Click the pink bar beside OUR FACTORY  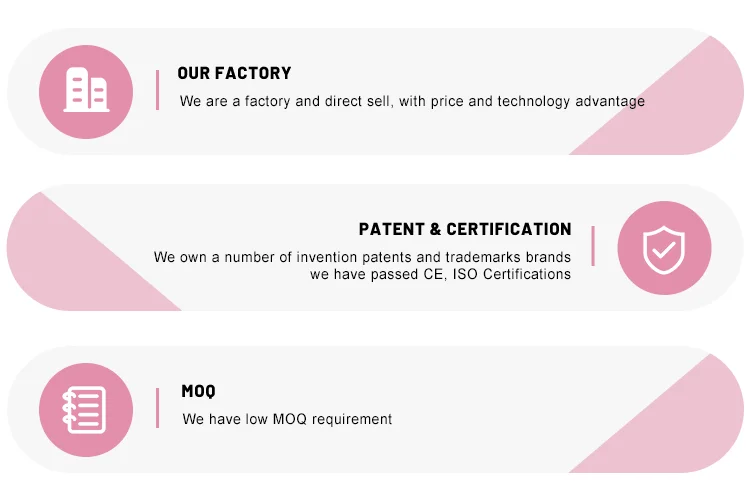pyautogui.click(x=157, y=90)
